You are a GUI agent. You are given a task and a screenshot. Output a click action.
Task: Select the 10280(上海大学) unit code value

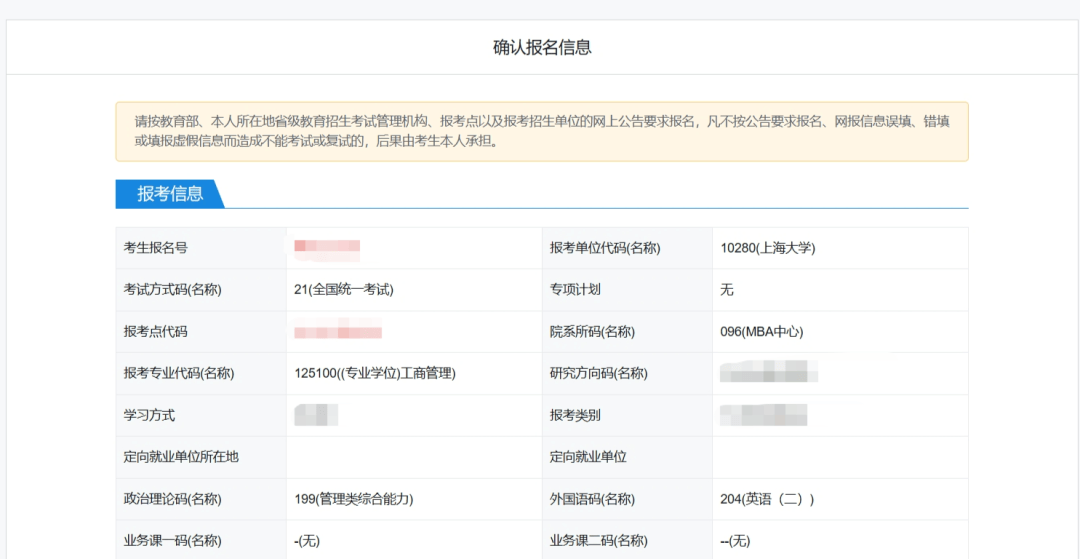[x=767, y=248]
